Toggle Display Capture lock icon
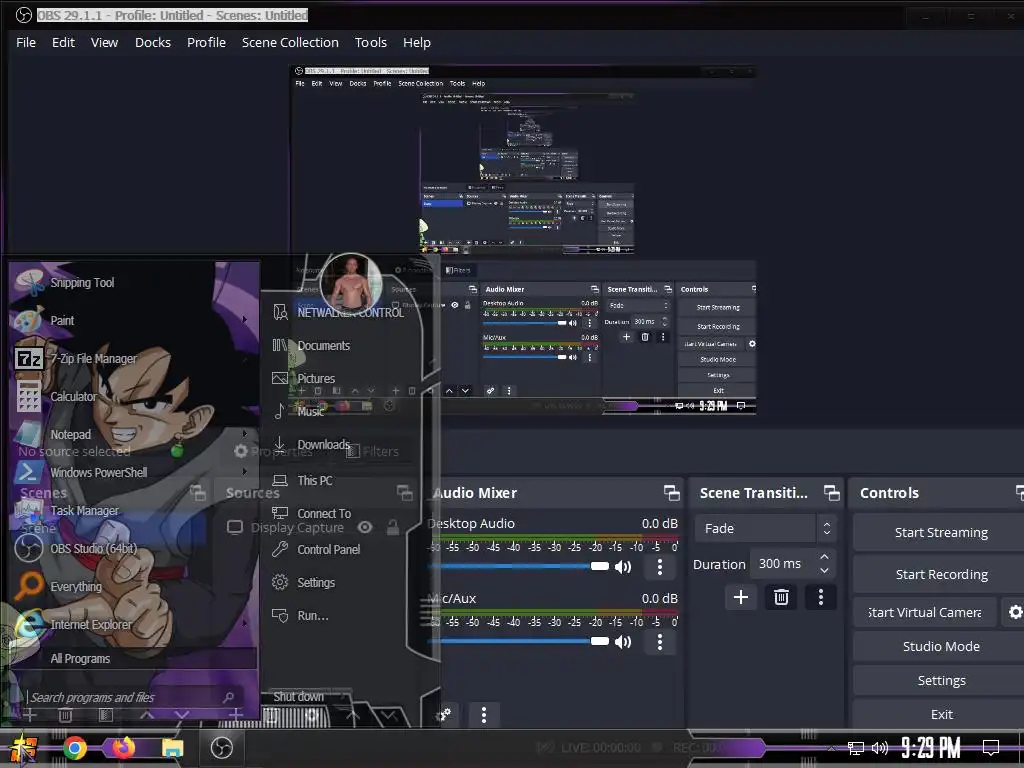Image resolution: width=1024 pixels, height=768 pixels. [x=392, y=527]
